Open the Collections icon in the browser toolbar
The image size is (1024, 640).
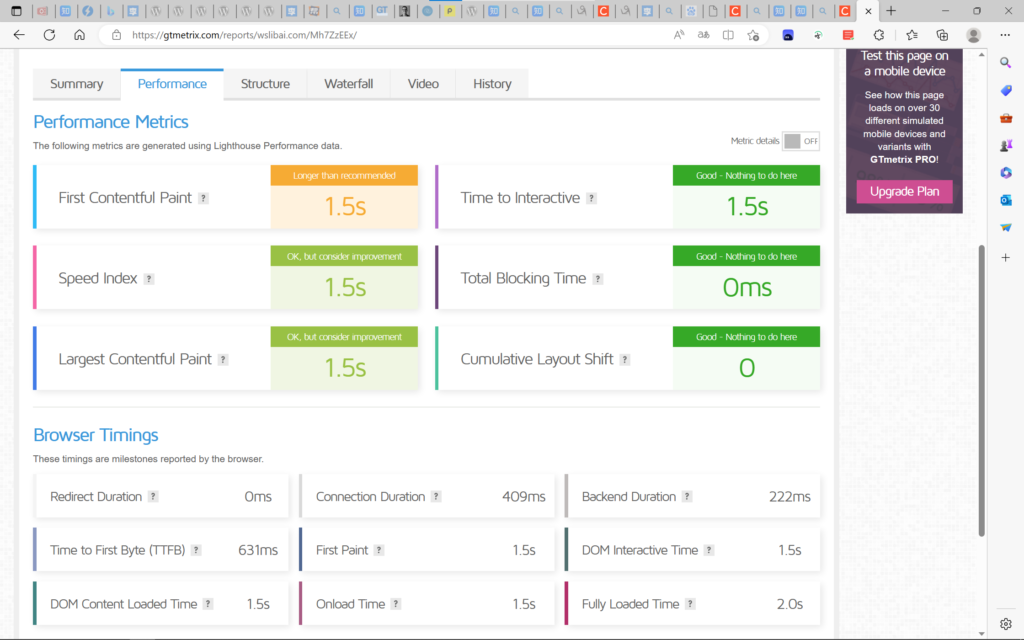coord(942,34)
